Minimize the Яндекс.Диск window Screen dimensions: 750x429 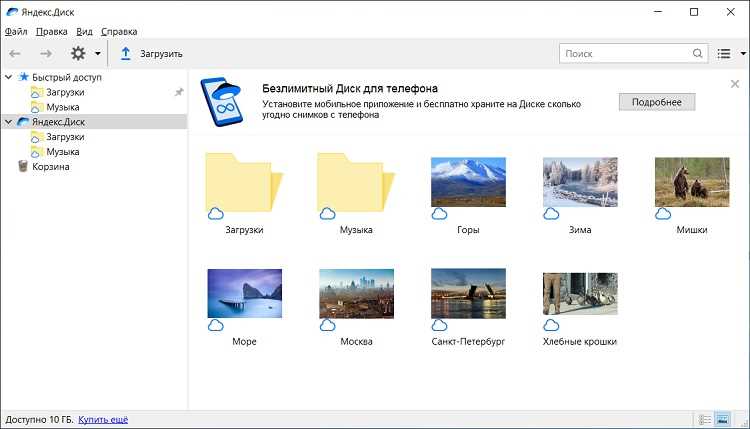coord(658,11)
